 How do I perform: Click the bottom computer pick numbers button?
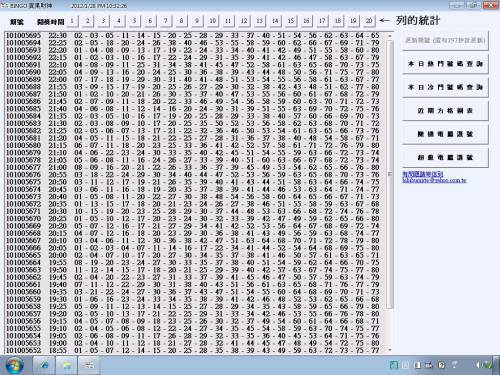tap(445, 157)
